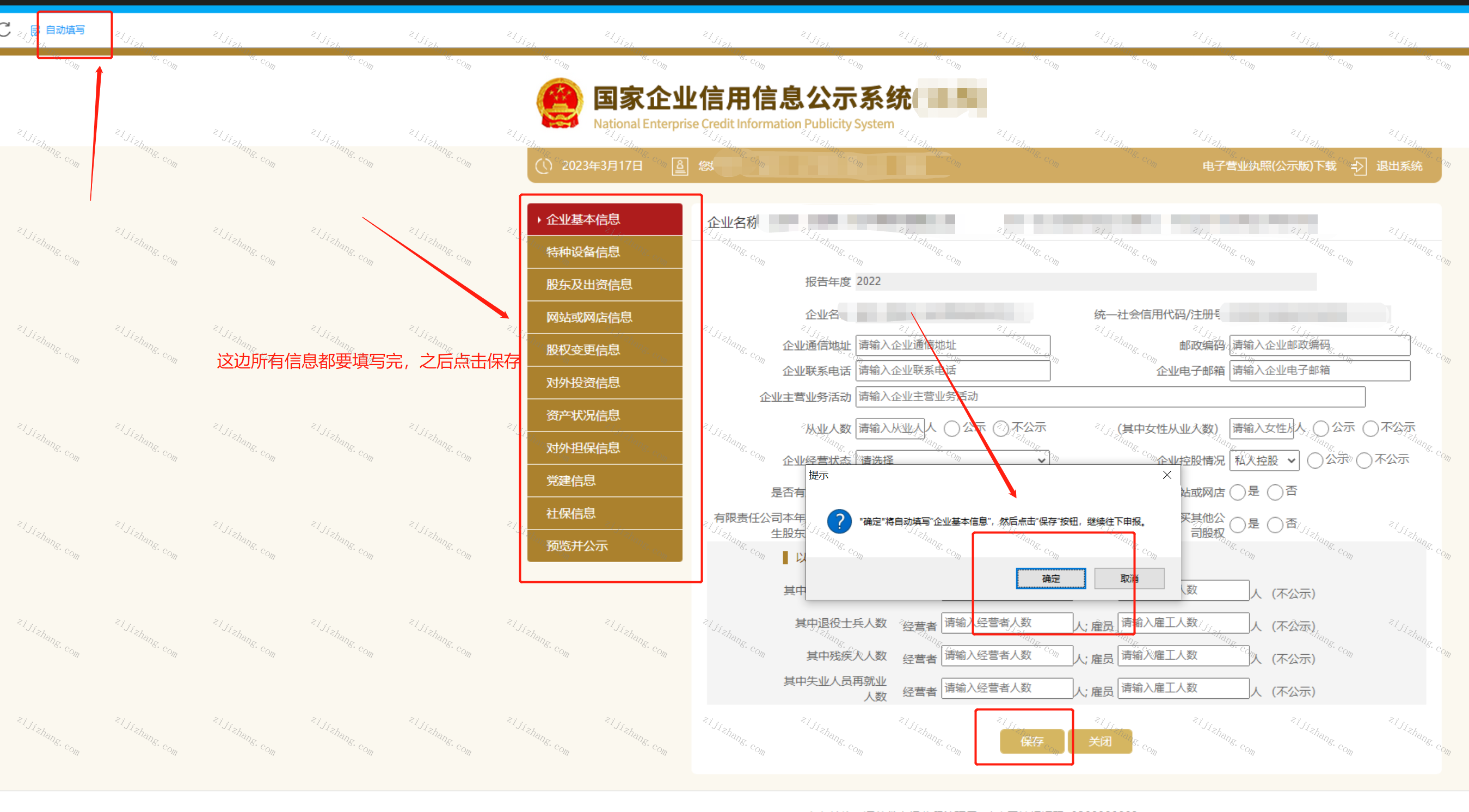
Task: Click the 报告年度 2022 field
Action: 1086,282
